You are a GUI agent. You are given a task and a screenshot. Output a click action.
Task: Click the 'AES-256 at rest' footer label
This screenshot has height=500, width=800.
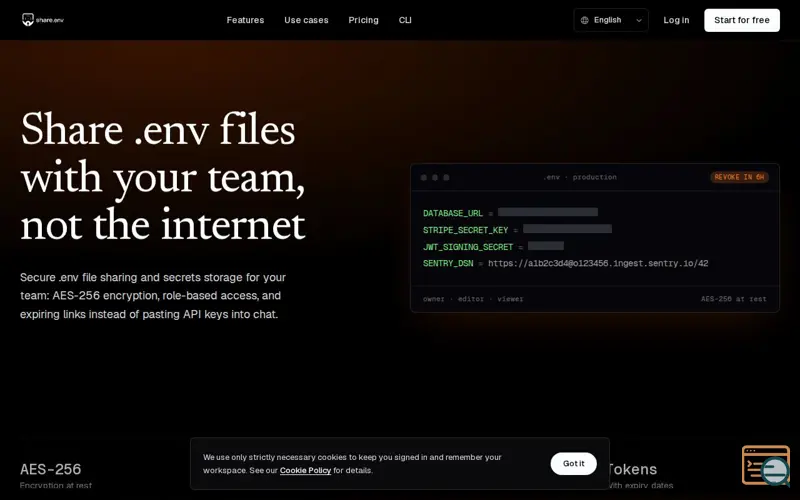733,299
